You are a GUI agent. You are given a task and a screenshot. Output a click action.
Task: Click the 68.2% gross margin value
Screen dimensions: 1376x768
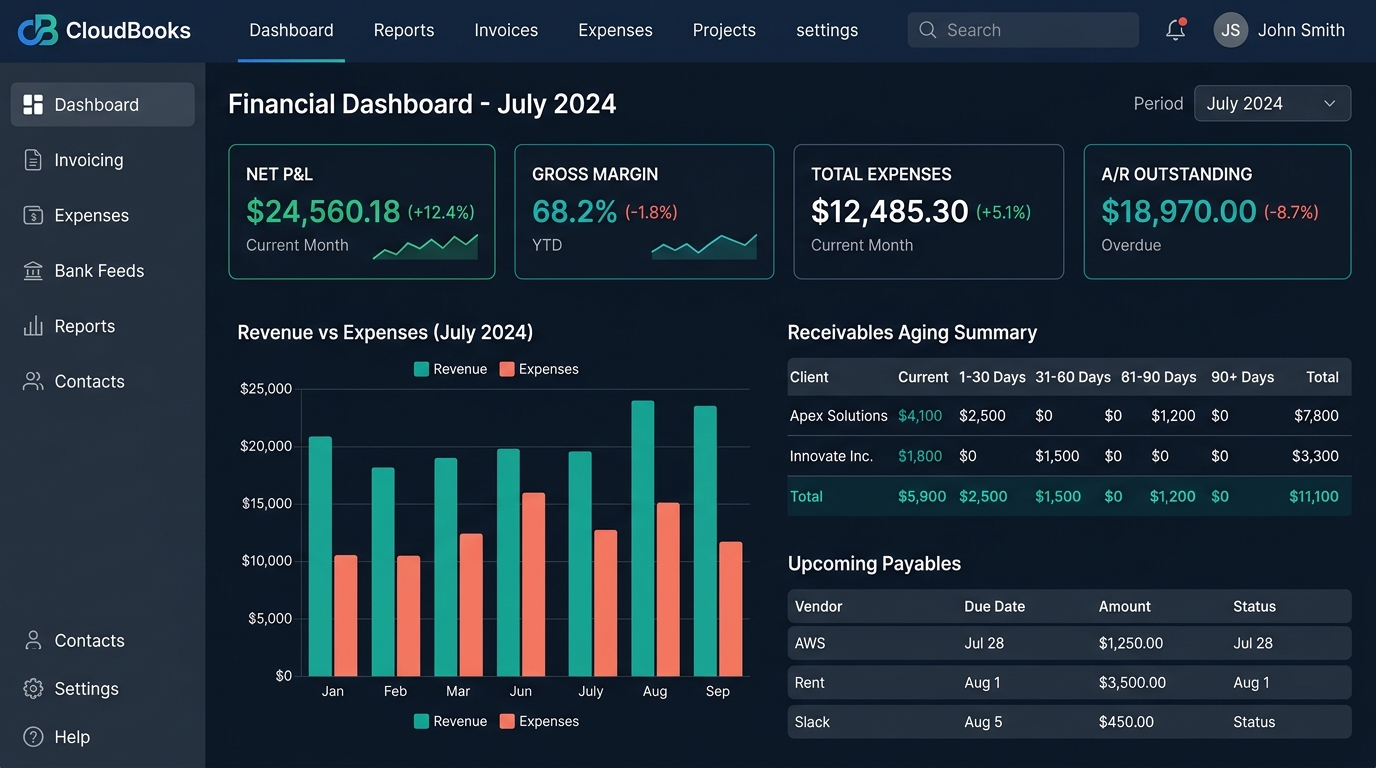coord(575,211)
